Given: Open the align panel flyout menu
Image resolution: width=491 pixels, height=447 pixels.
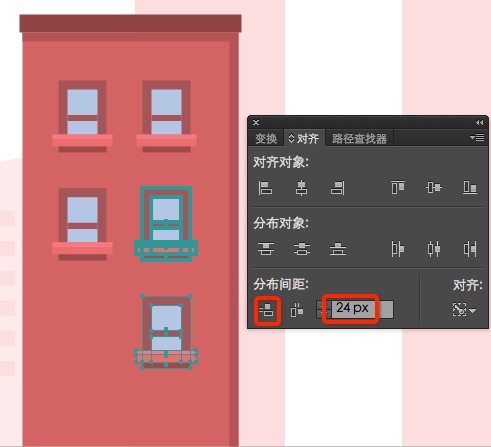Looking at the screenshot, I should coord(477,137).
